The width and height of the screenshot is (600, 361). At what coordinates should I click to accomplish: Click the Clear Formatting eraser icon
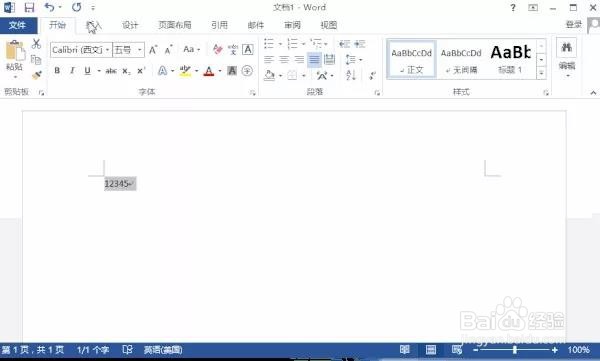coord(217,49)
